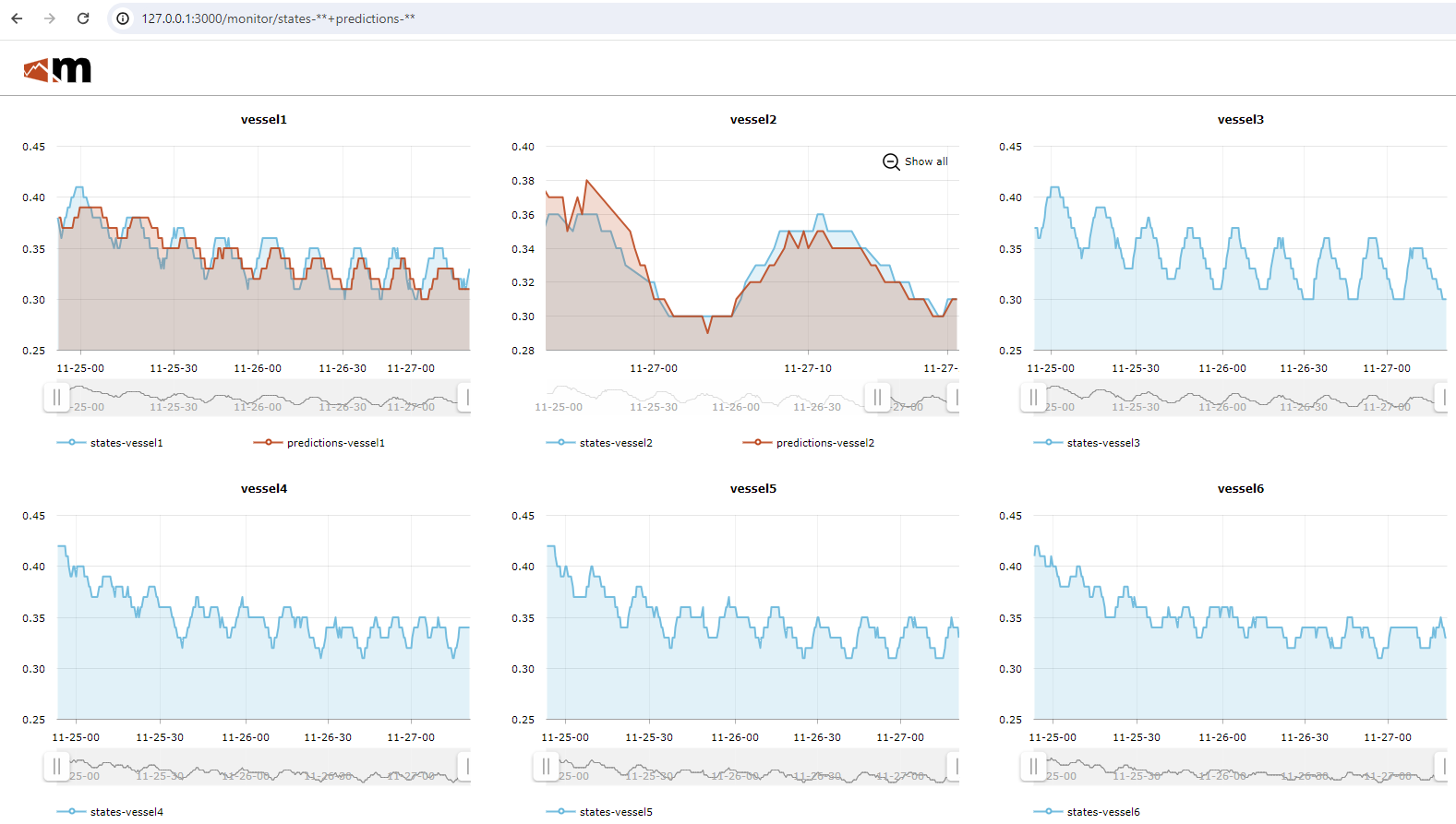Grab left range handle of vessel6 scrollbar
This screenshot has width=1456, height=824.
point(1033,767)
